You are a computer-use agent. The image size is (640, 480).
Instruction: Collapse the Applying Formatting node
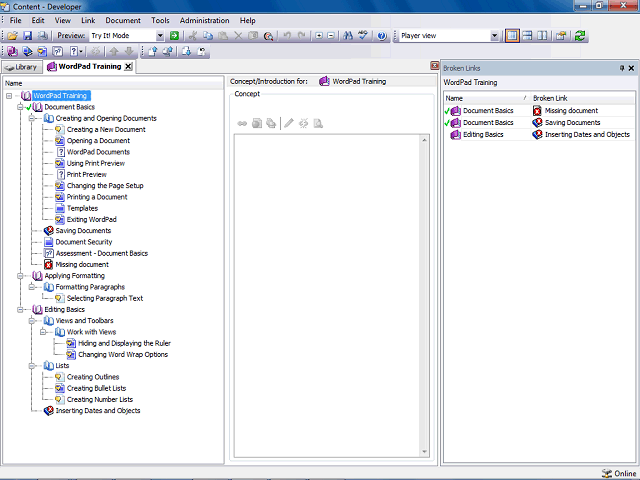pos(20,276)
